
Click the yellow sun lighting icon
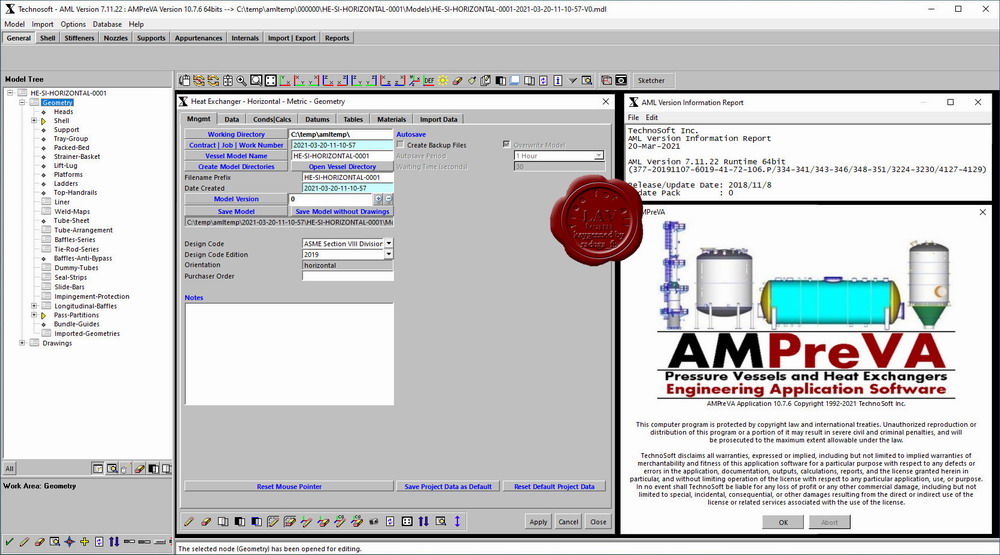point(443,80)
